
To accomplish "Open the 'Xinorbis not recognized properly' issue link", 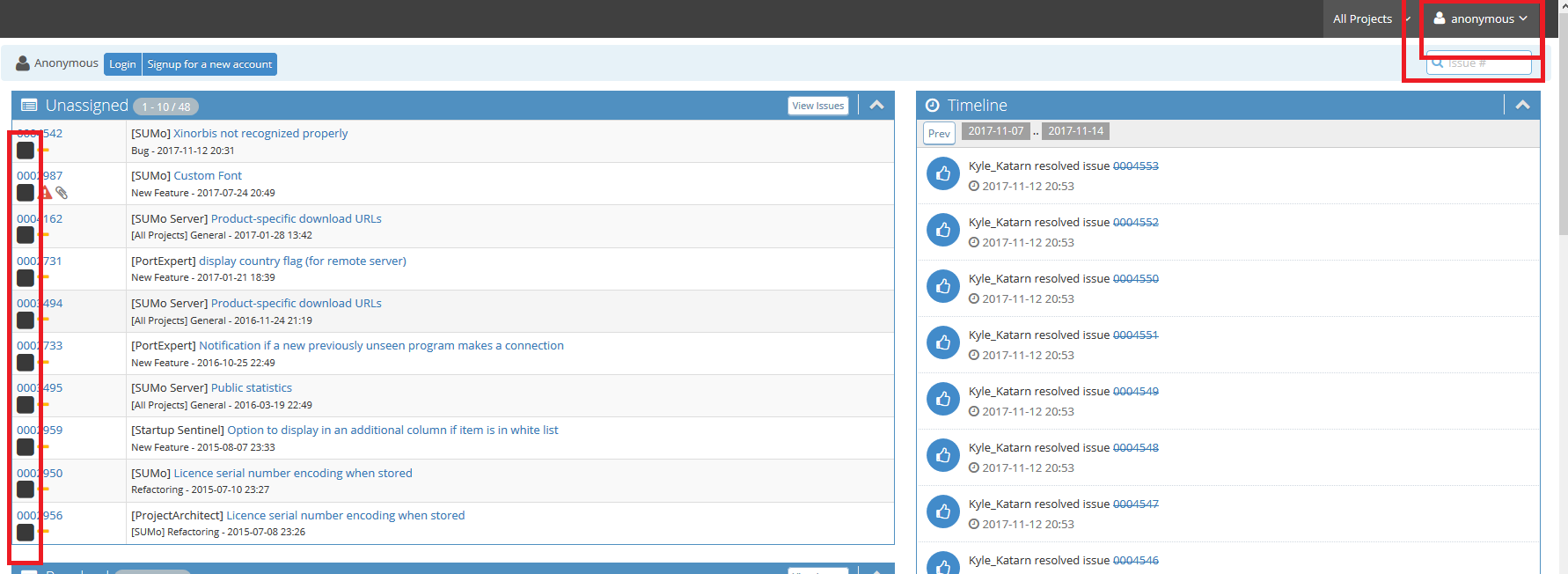I will (x=260, y=134).
